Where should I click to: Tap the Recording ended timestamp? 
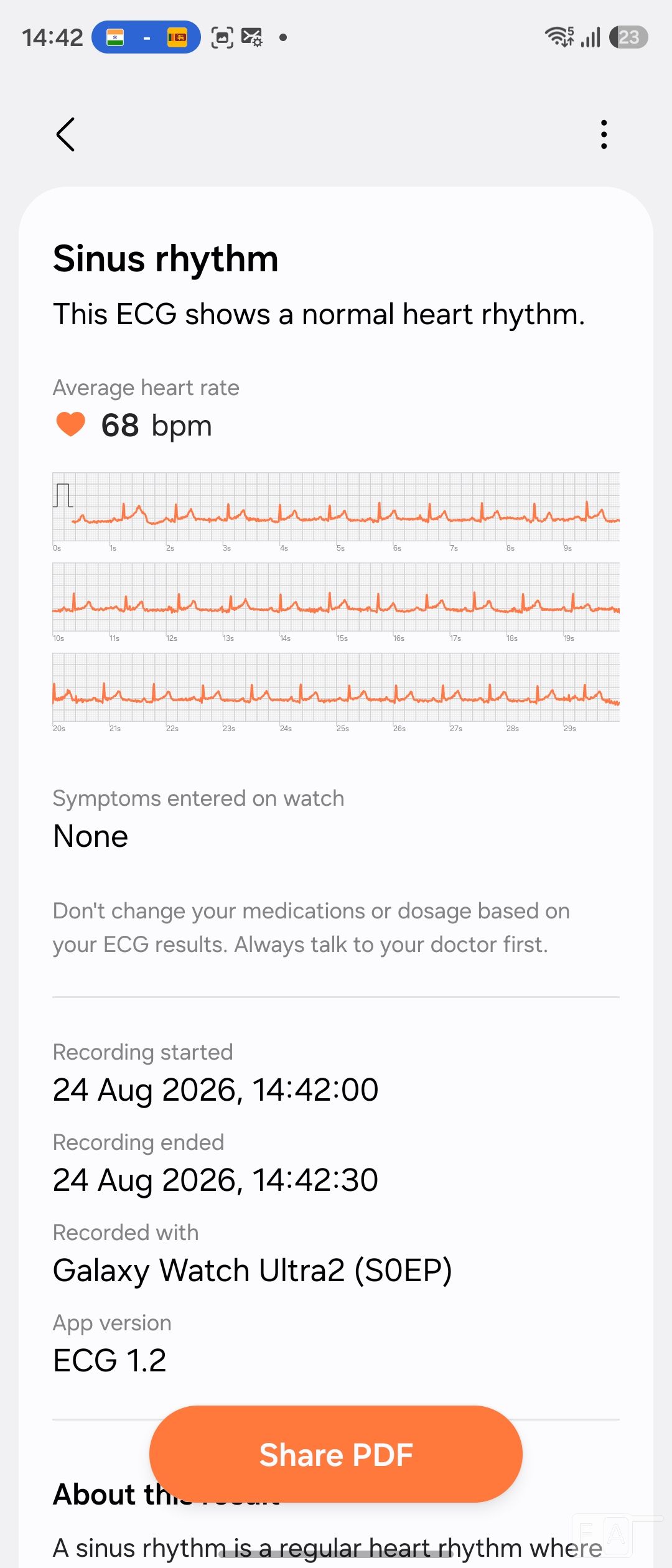(215, 1180)
